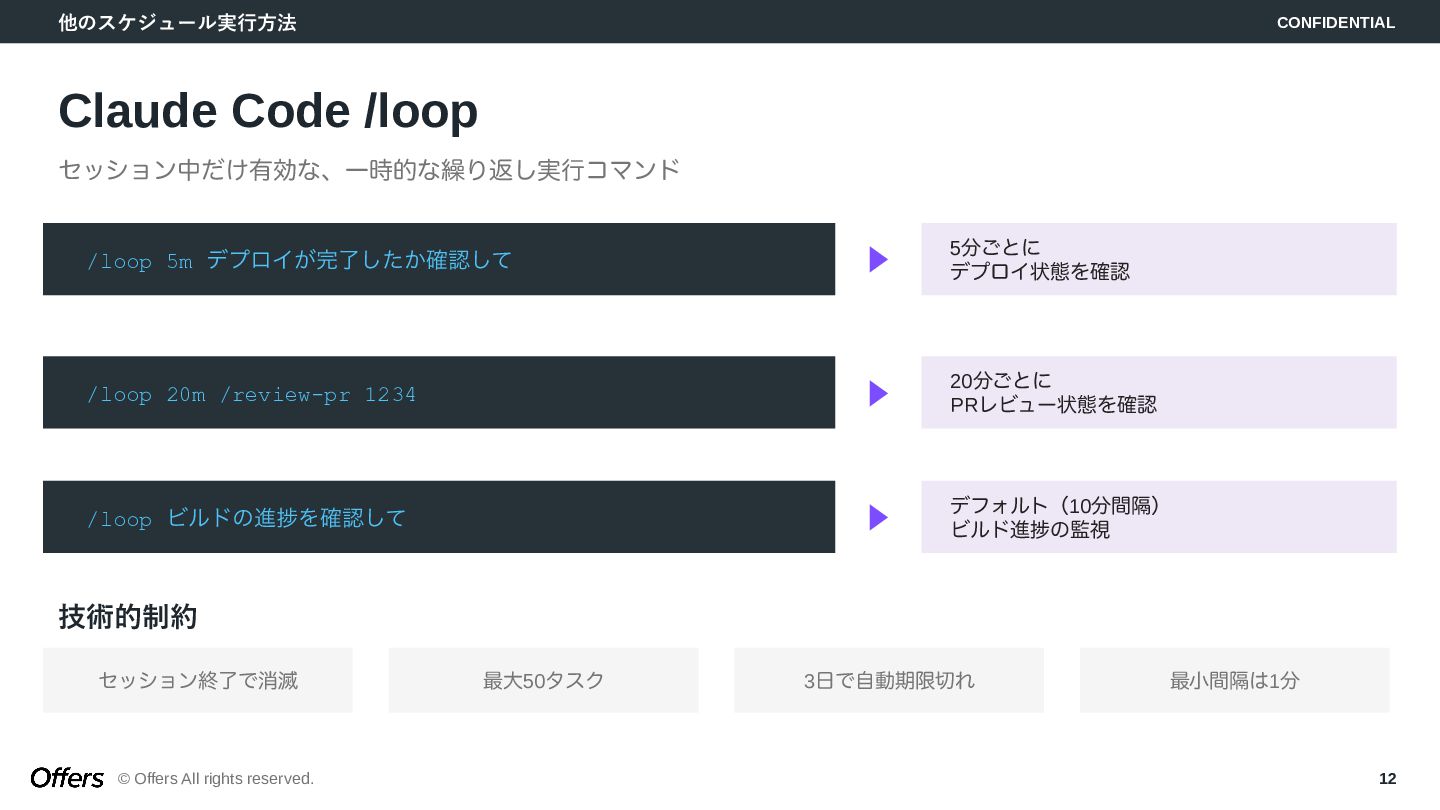Click the Offers logo in the footer
Screen dimensions: 1440x810
[67, 778]
